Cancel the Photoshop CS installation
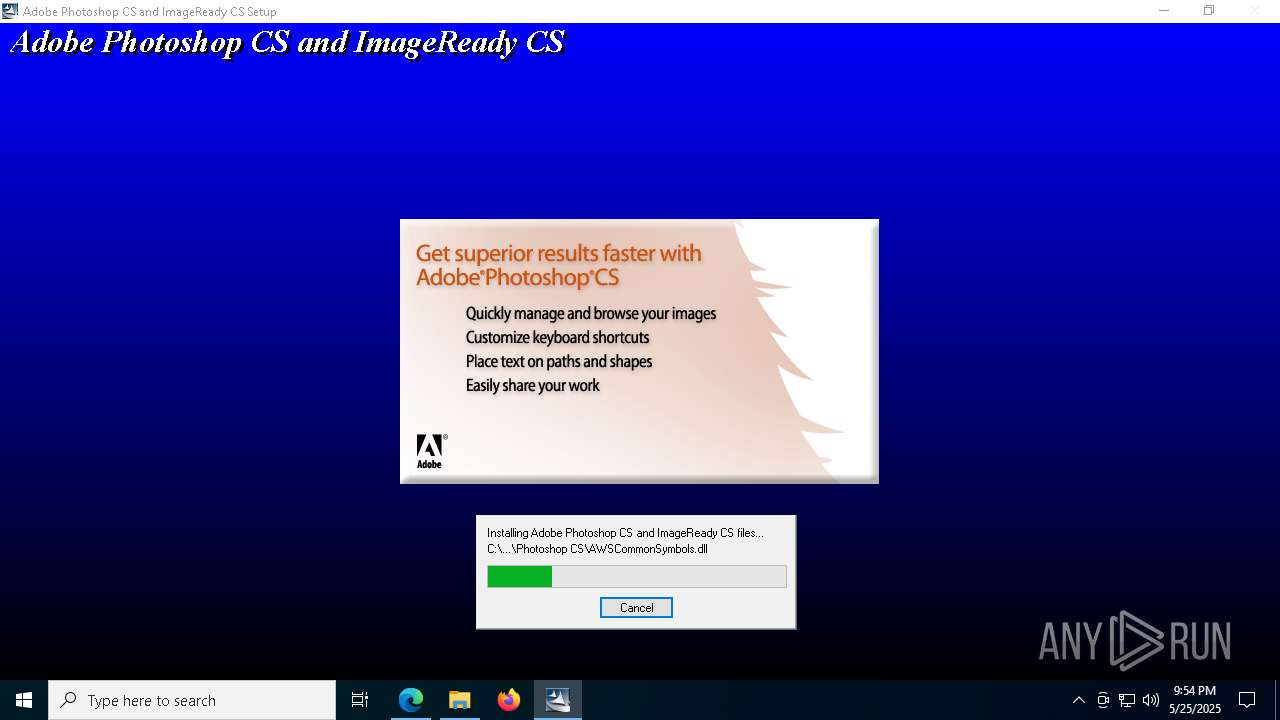The image size is (1280, 720). [x=636, y=608]
